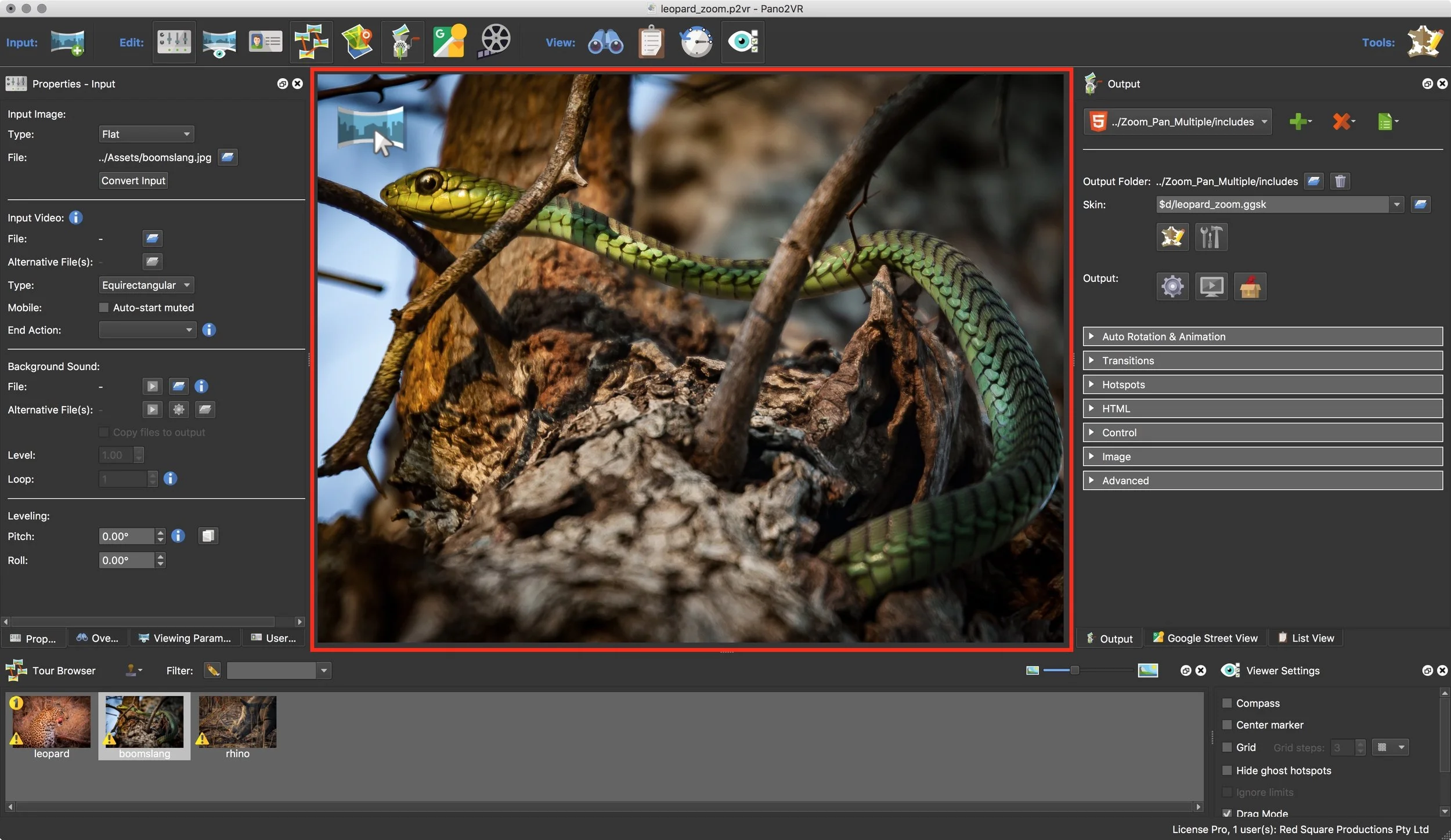The width and height of the screenshot is (1451, 840).
Task: Browse for the input image file
Action: (228, 157)
